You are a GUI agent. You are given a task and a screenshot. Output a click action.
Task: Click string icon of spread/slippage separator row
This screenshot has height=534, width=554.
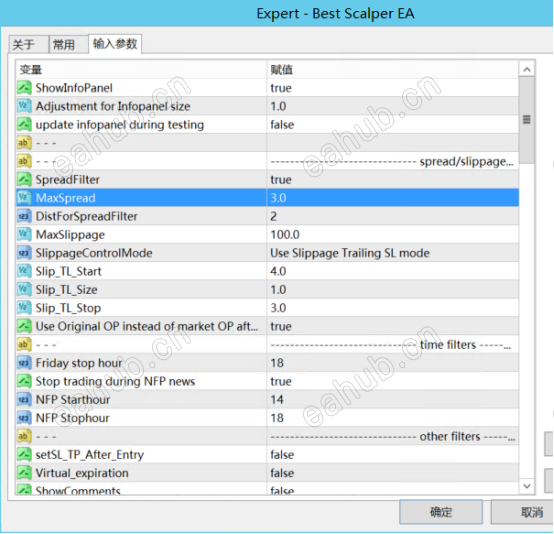pyautogui.click(x=24, y=161)
